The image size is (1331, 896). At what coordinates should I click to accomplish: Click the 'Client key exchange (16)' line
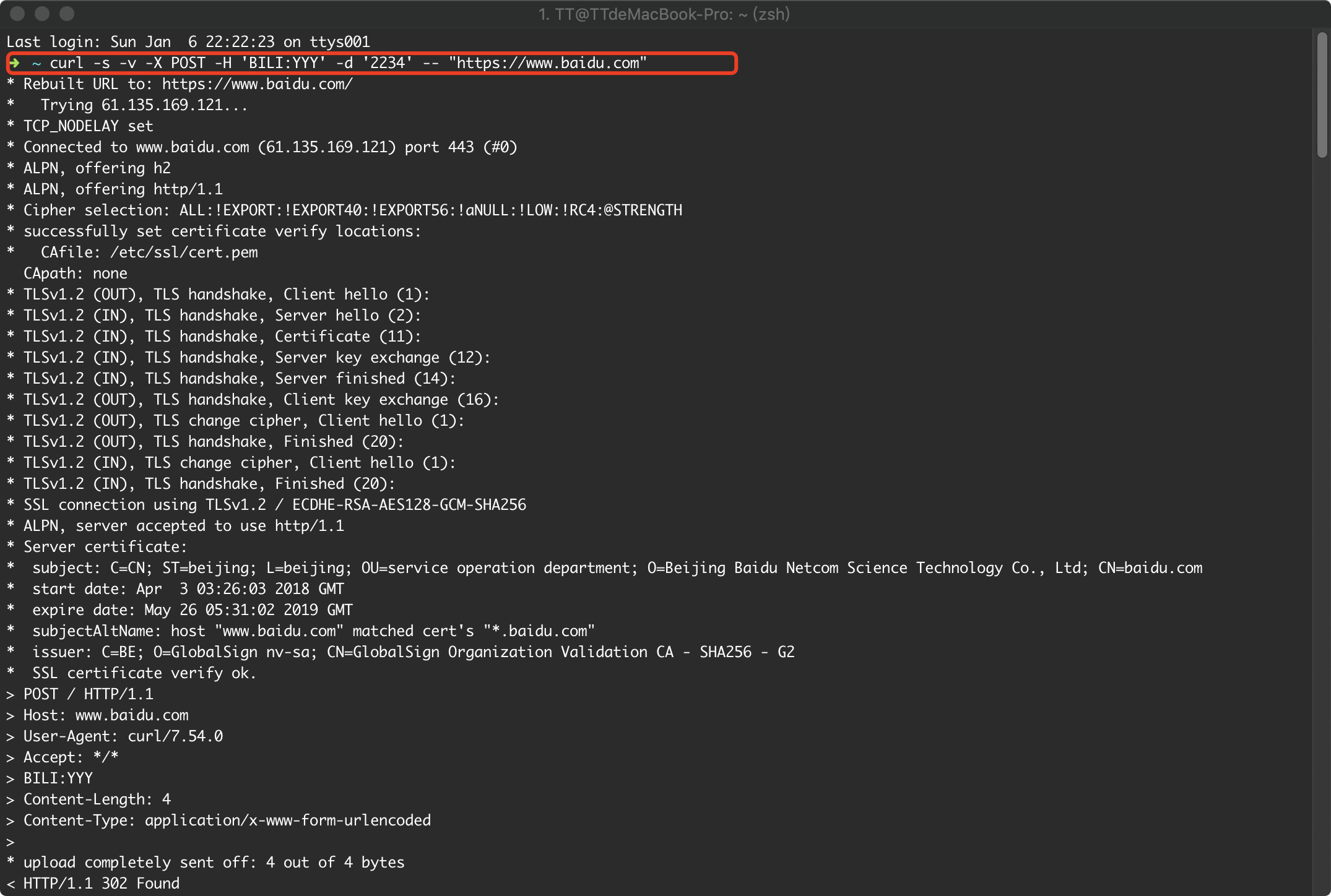click(253, 400)
